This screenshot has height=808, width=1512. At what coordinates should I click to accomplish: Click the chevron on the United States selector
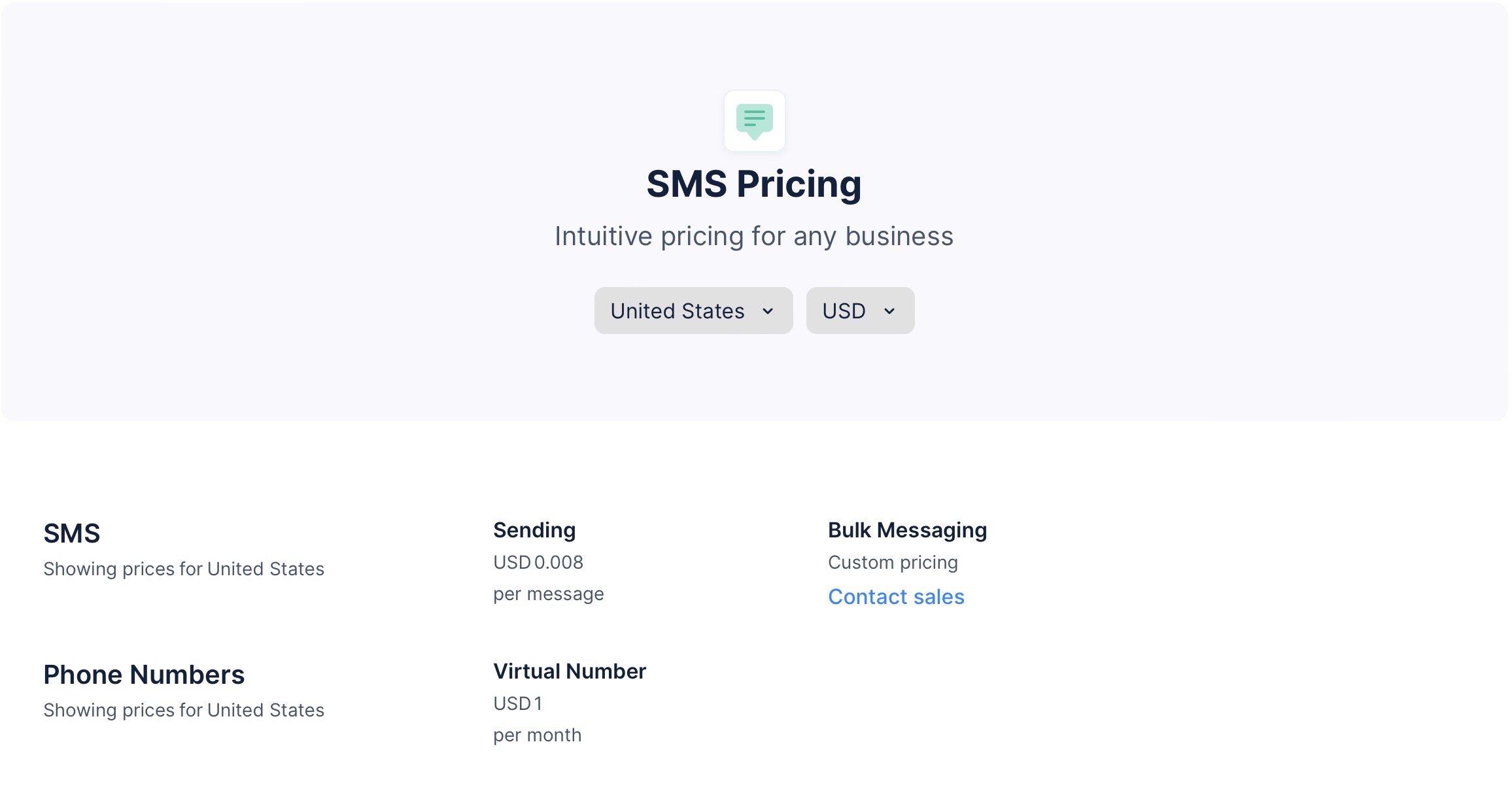coord(768,311)
